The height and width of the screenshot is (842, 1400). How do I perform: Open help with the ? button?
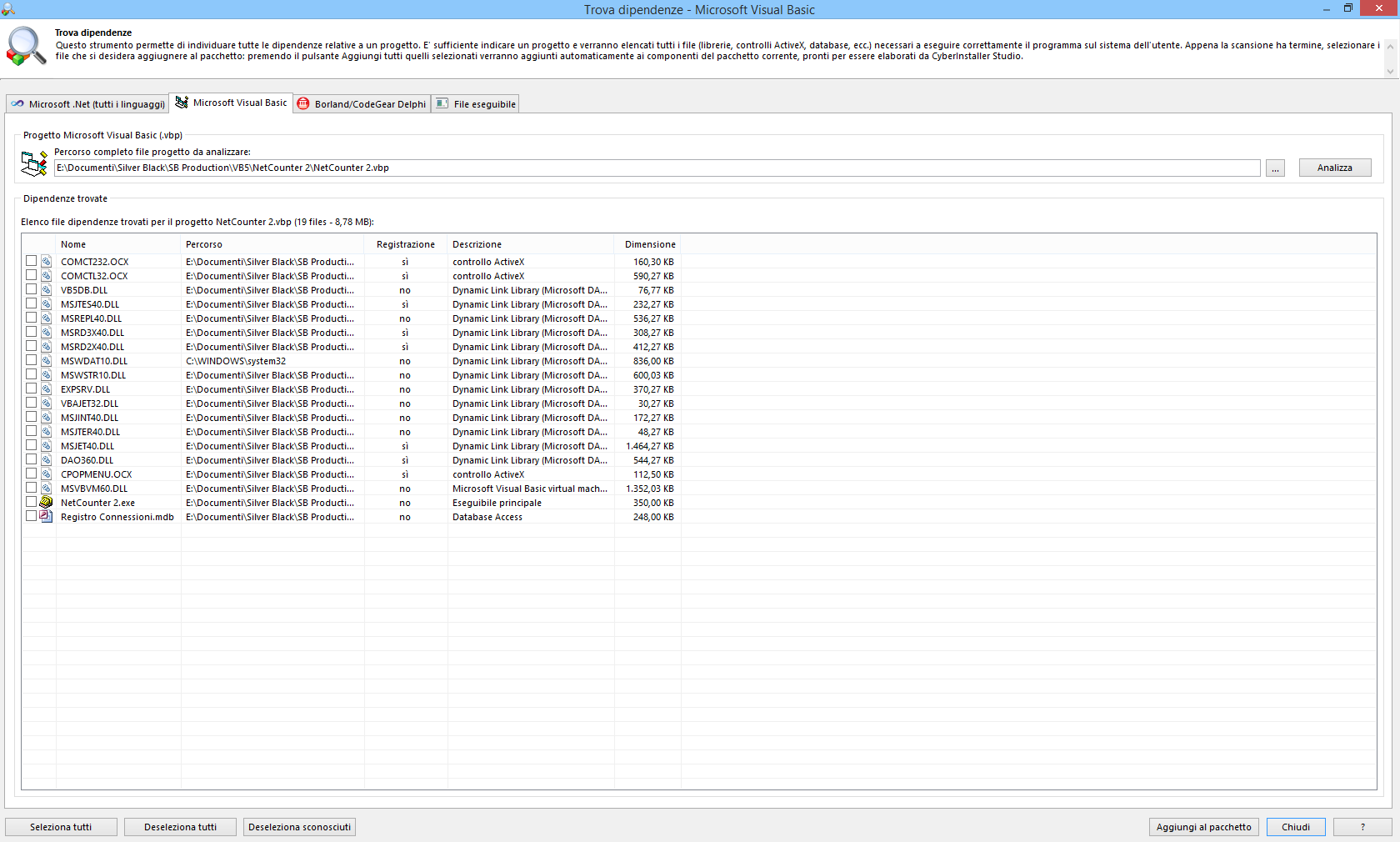(x=1362, y=827)
